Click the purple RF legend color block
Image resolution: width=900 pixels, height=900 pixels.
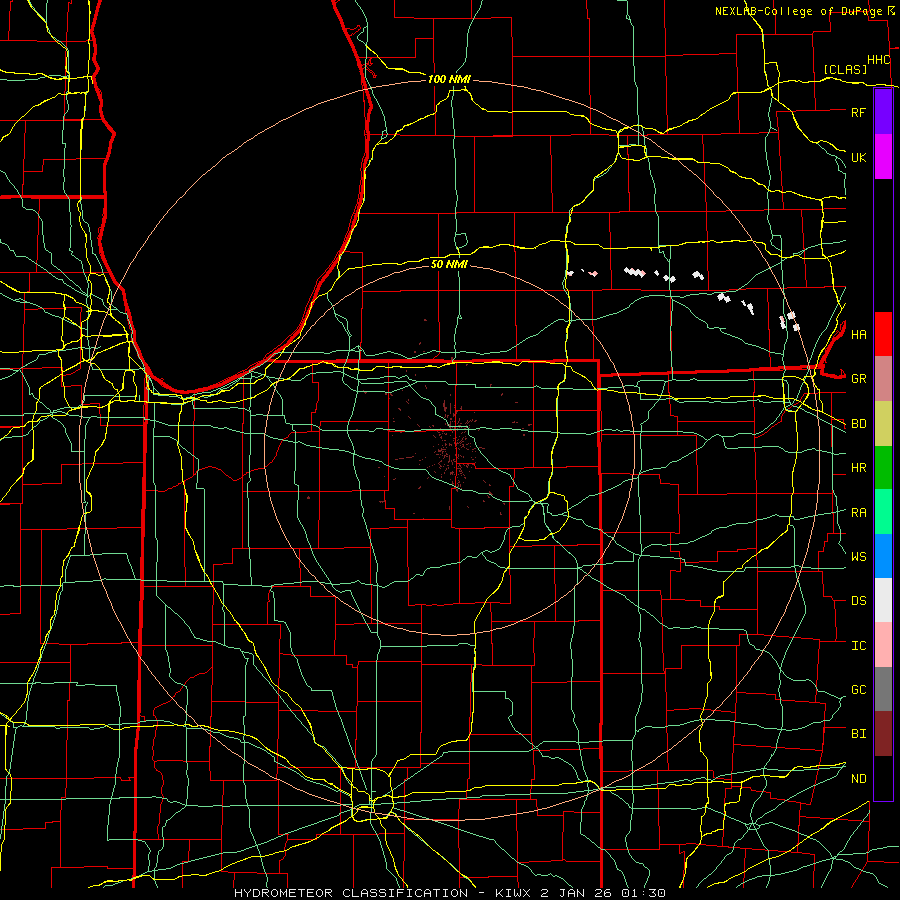click(883, 112)
